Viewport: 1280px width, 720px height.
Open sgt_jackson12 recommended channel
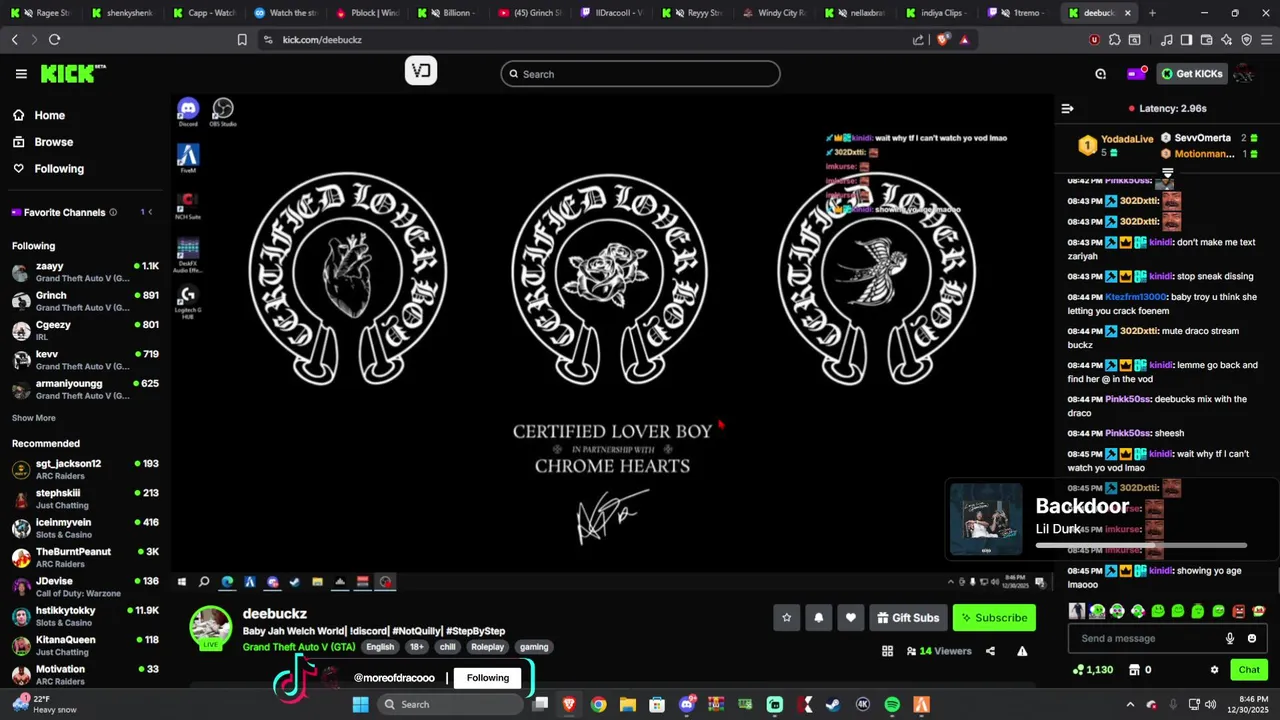[x=85, y=470]
